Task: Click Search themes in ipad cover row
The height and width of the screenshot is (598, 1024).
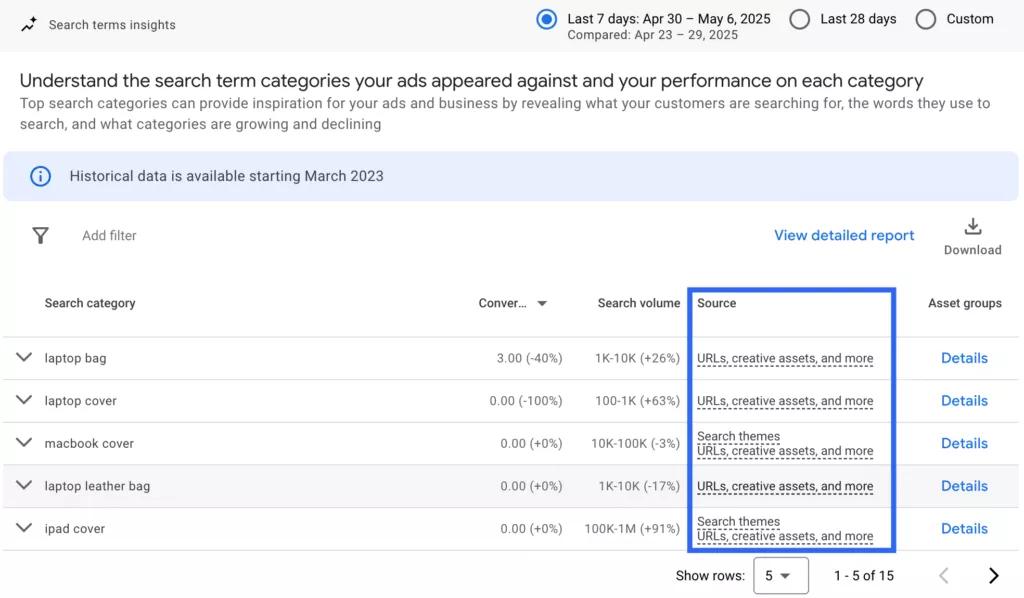Action: click(x=738, y=522)
